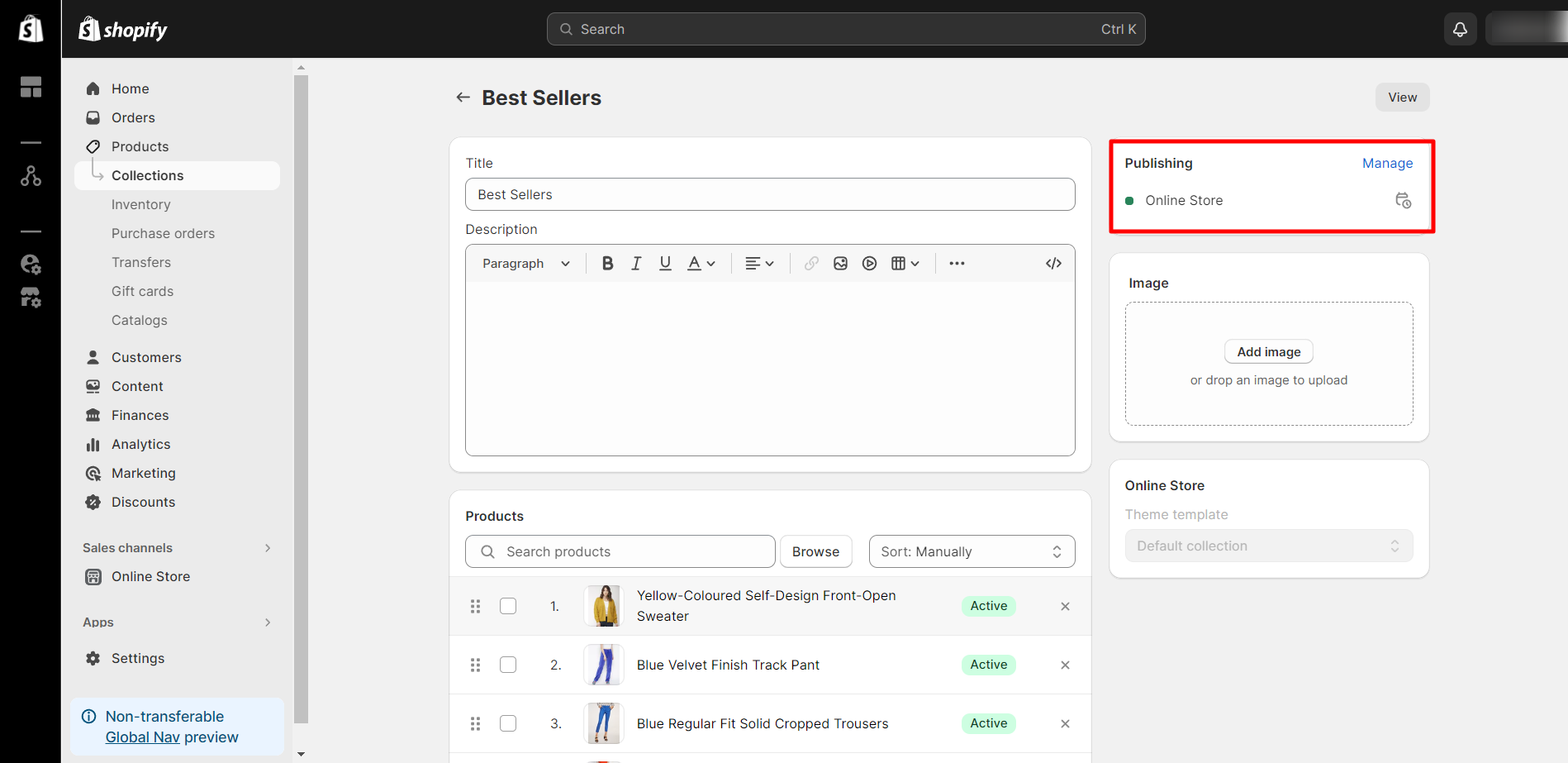Click the Search products field
This screenshot has width=1568, height=763.
click(x=620, y=551)
